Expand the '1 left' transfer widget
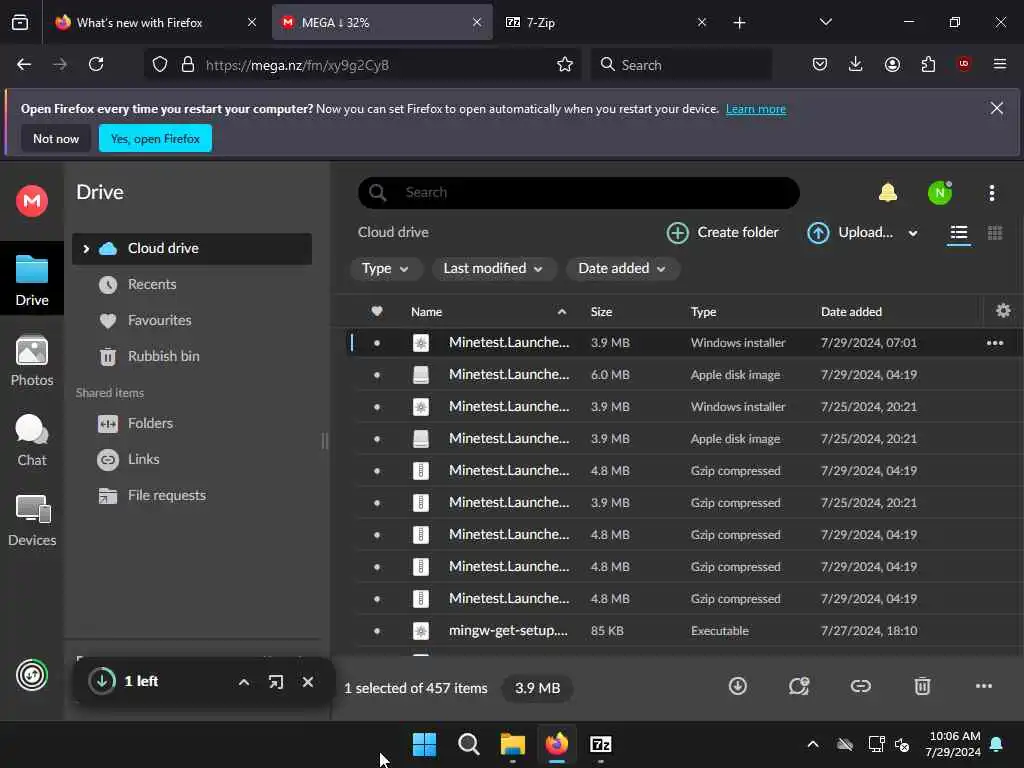Screen dimensions: 1024x768 (x=244, y=682)
